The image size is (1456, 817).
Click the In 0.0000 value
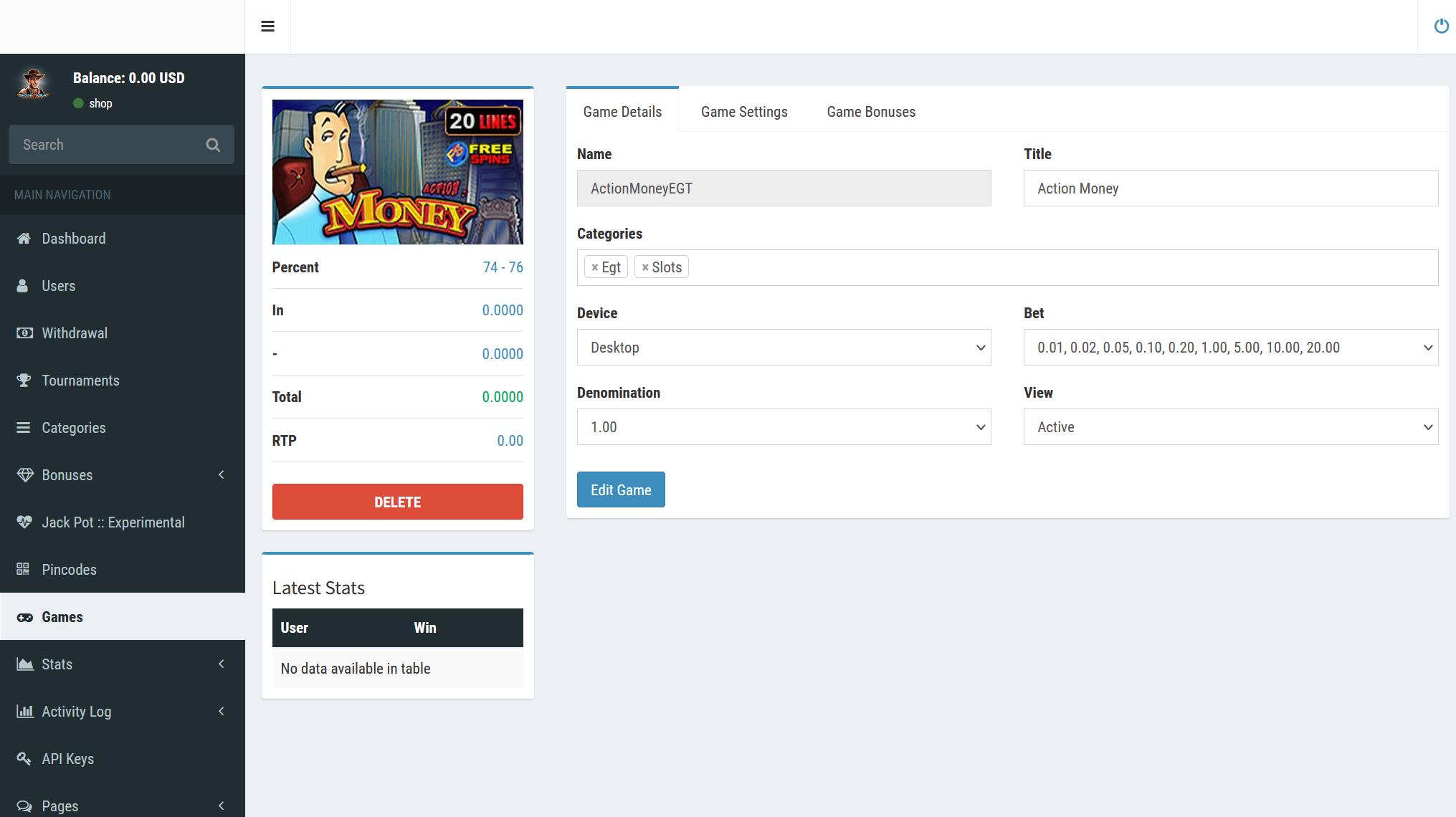[x=503, y=310]
